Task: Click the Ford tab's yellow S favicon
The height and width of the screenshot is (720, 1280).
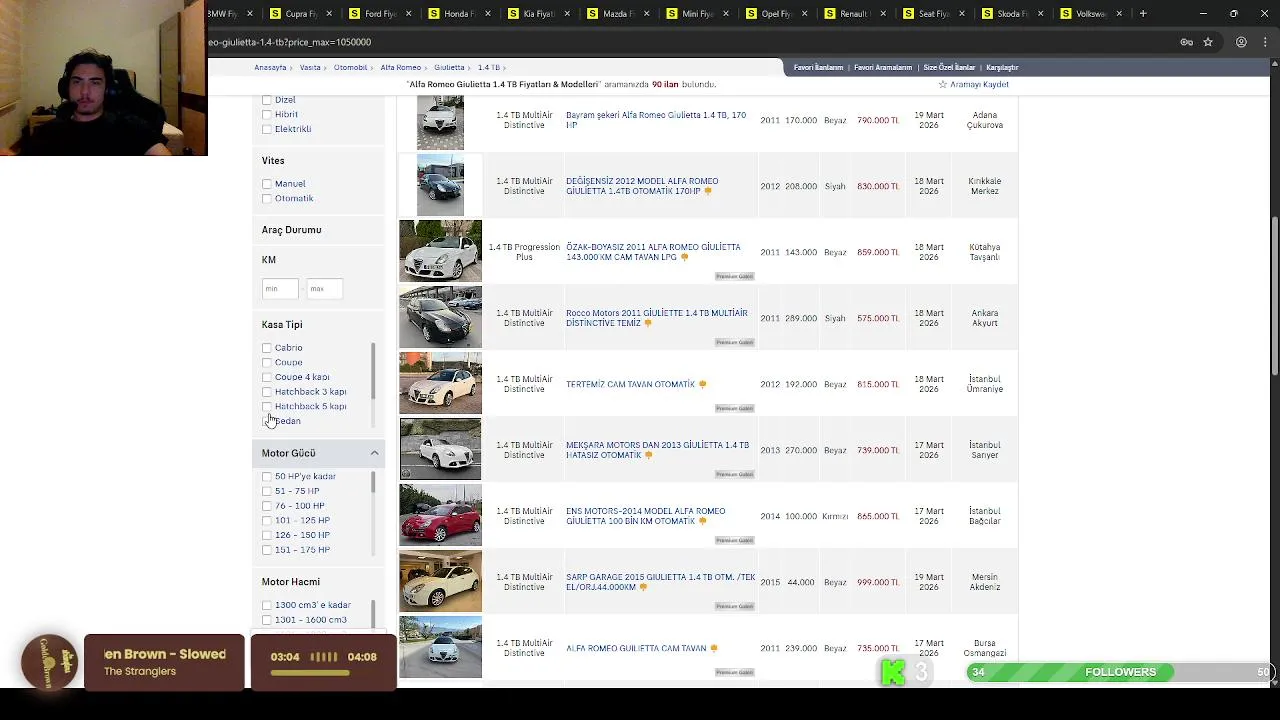Action: [x=355, y=13]
